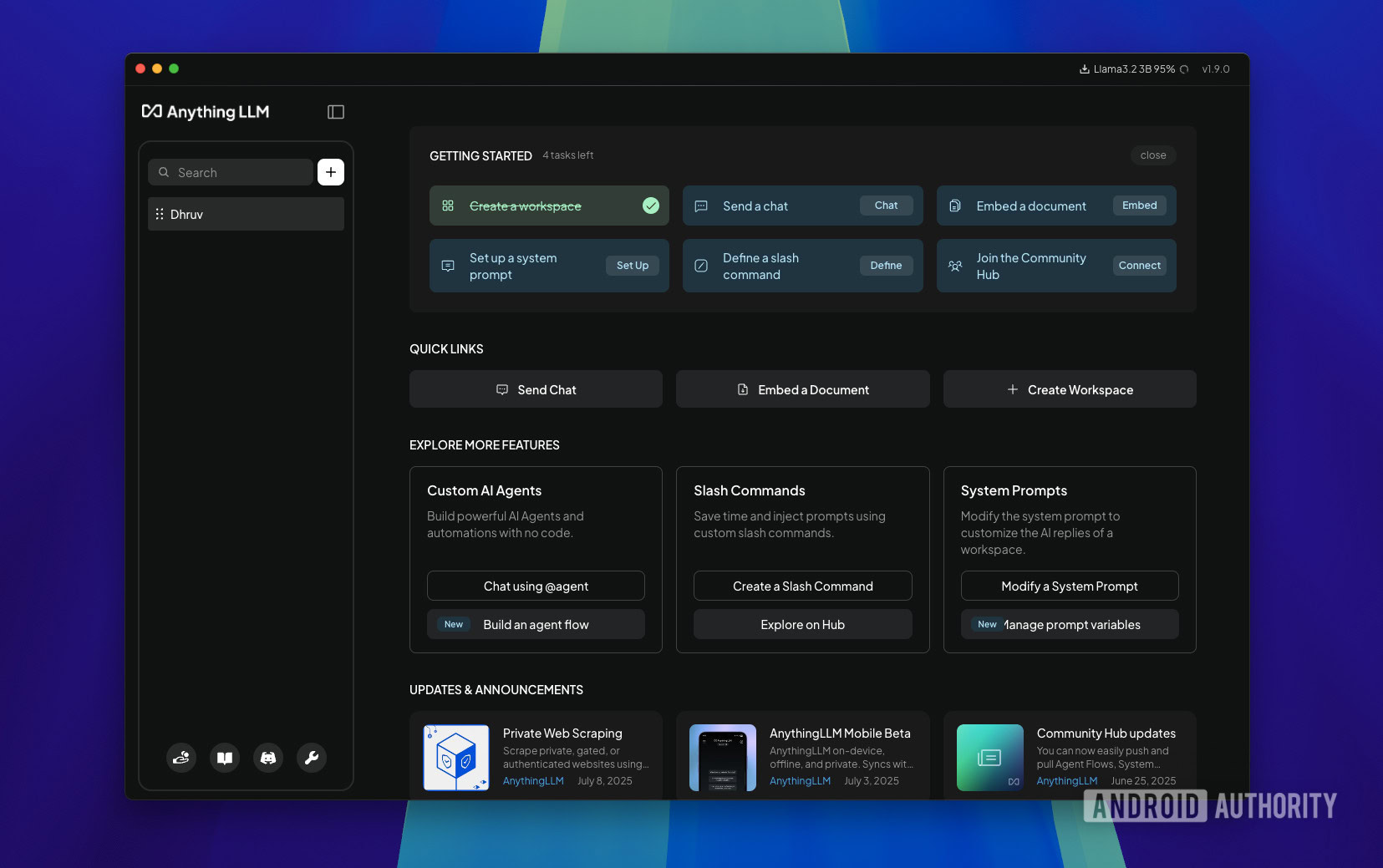
Task: Click the Embed a Document quick link
Action: [x=801, y=388]
